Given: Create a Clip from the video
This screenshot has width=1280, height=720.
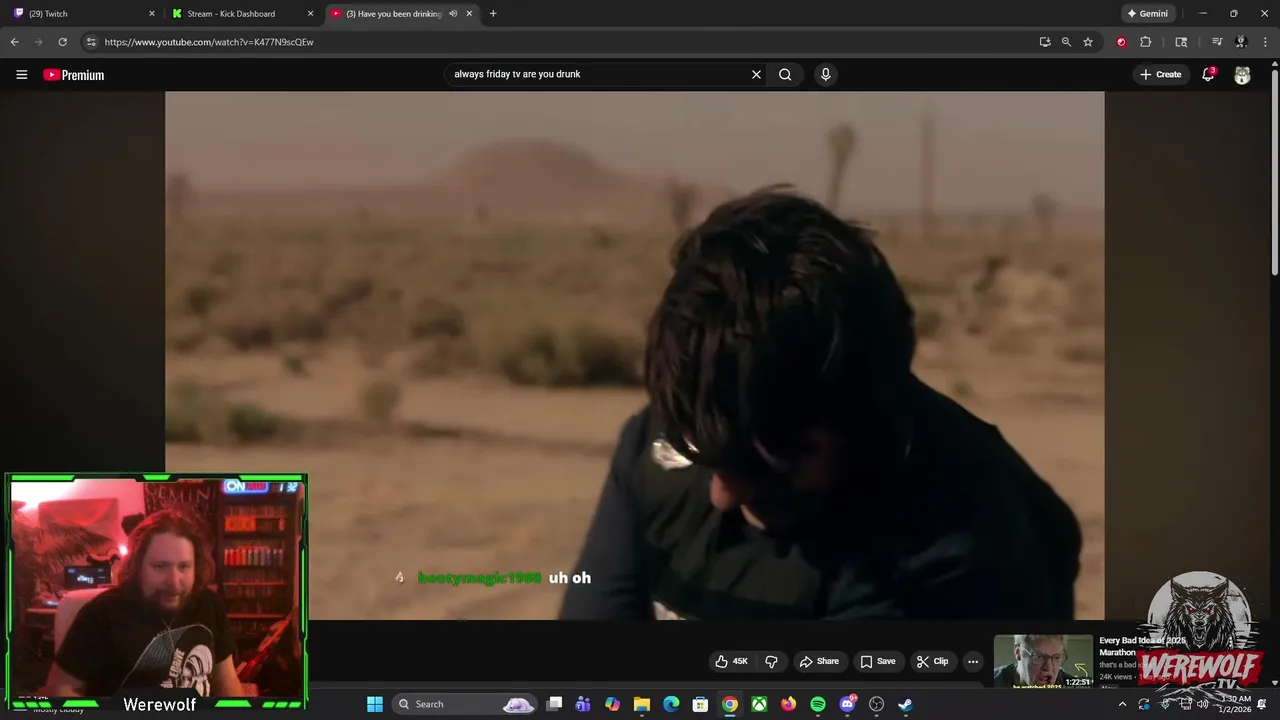Looking at the screenshot, I should coord(932,661).
